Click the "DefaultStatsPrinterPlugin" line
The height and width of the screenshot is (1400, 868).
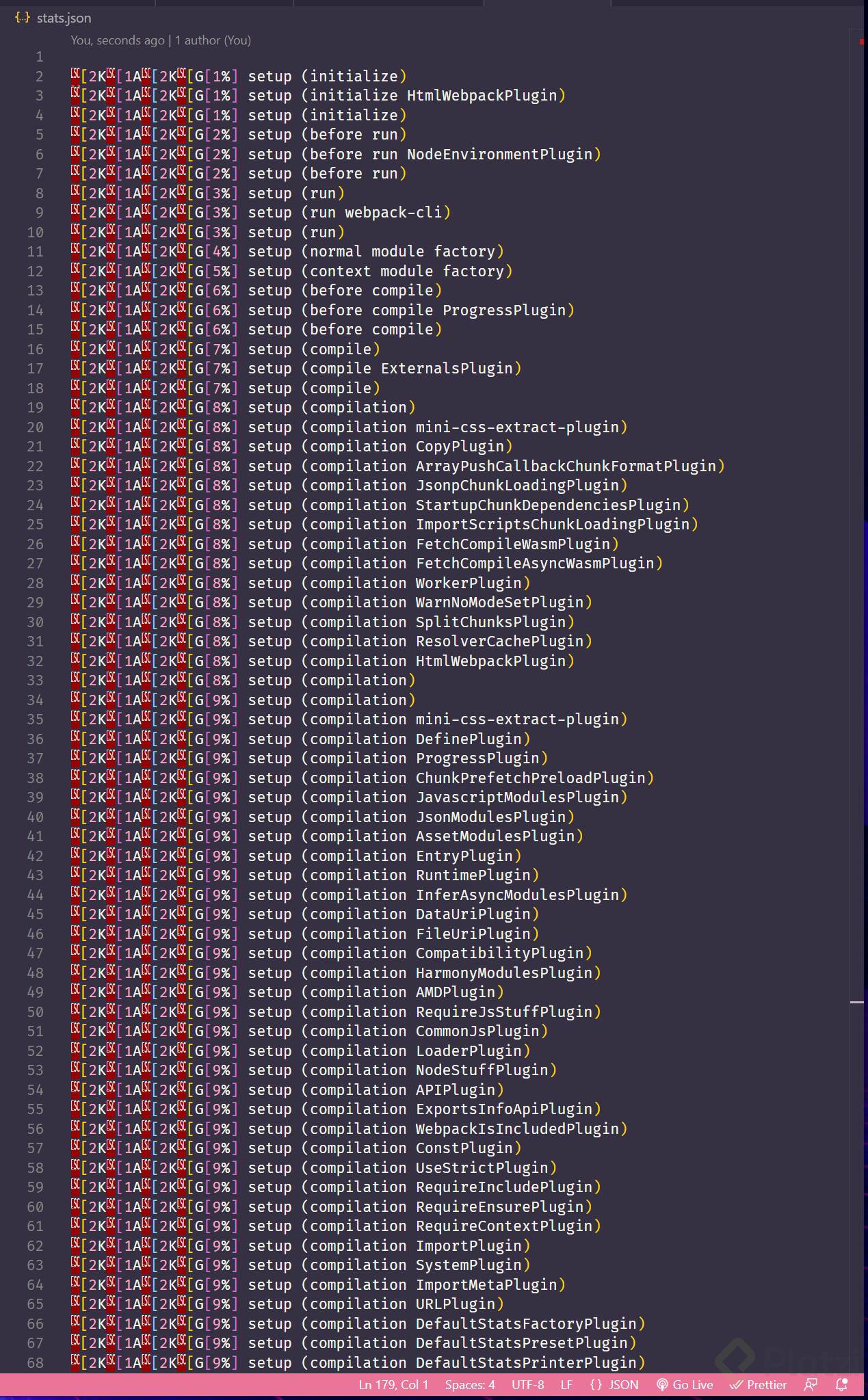pos(358,1363)
